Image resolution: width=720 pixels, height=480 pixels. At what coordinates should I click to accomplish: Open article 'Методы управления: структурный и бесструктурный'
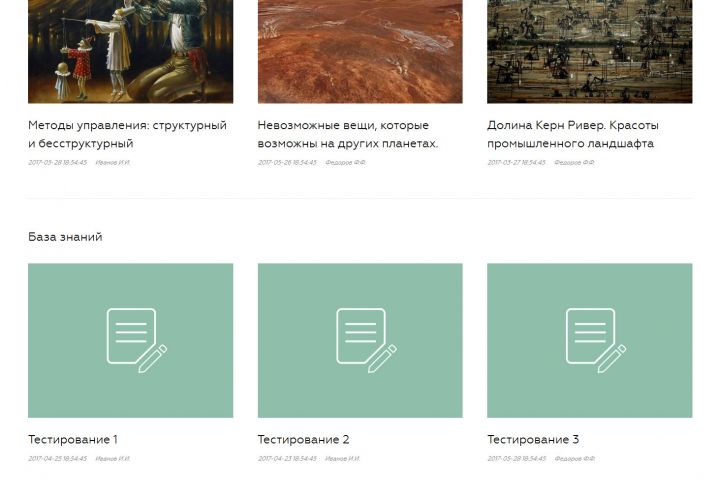(127, 134)
